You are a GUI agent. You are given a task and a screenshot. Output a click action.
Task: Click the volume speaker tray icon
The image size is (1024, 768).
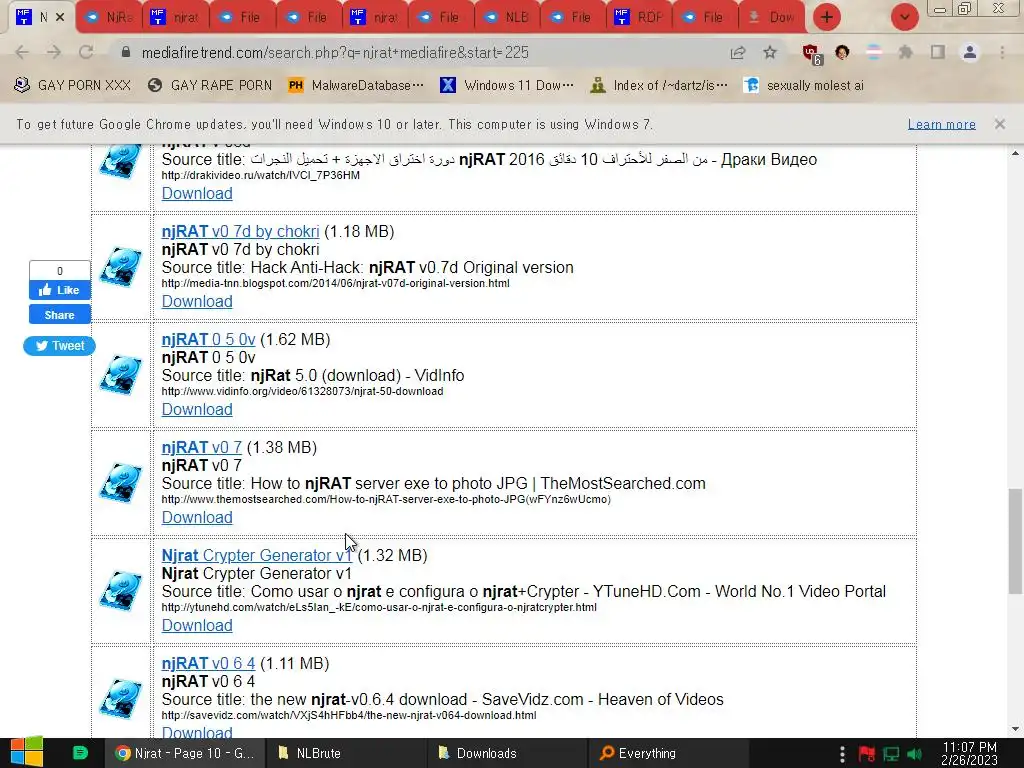tap(915, 754)
